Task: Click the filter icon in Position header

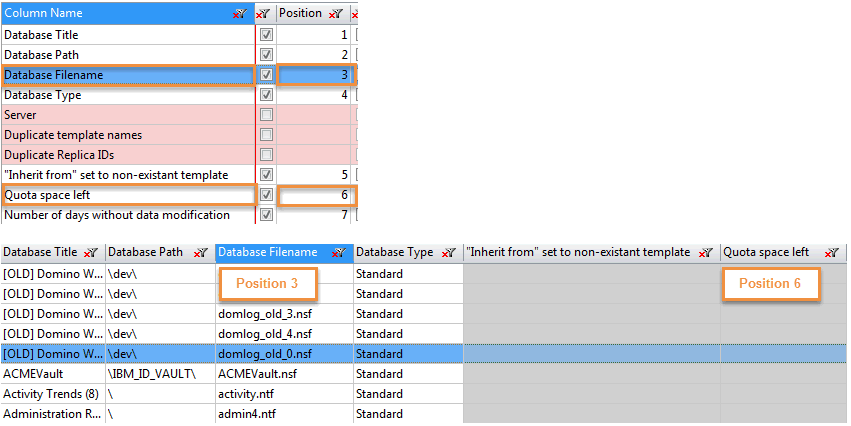Action: [335, 14]
